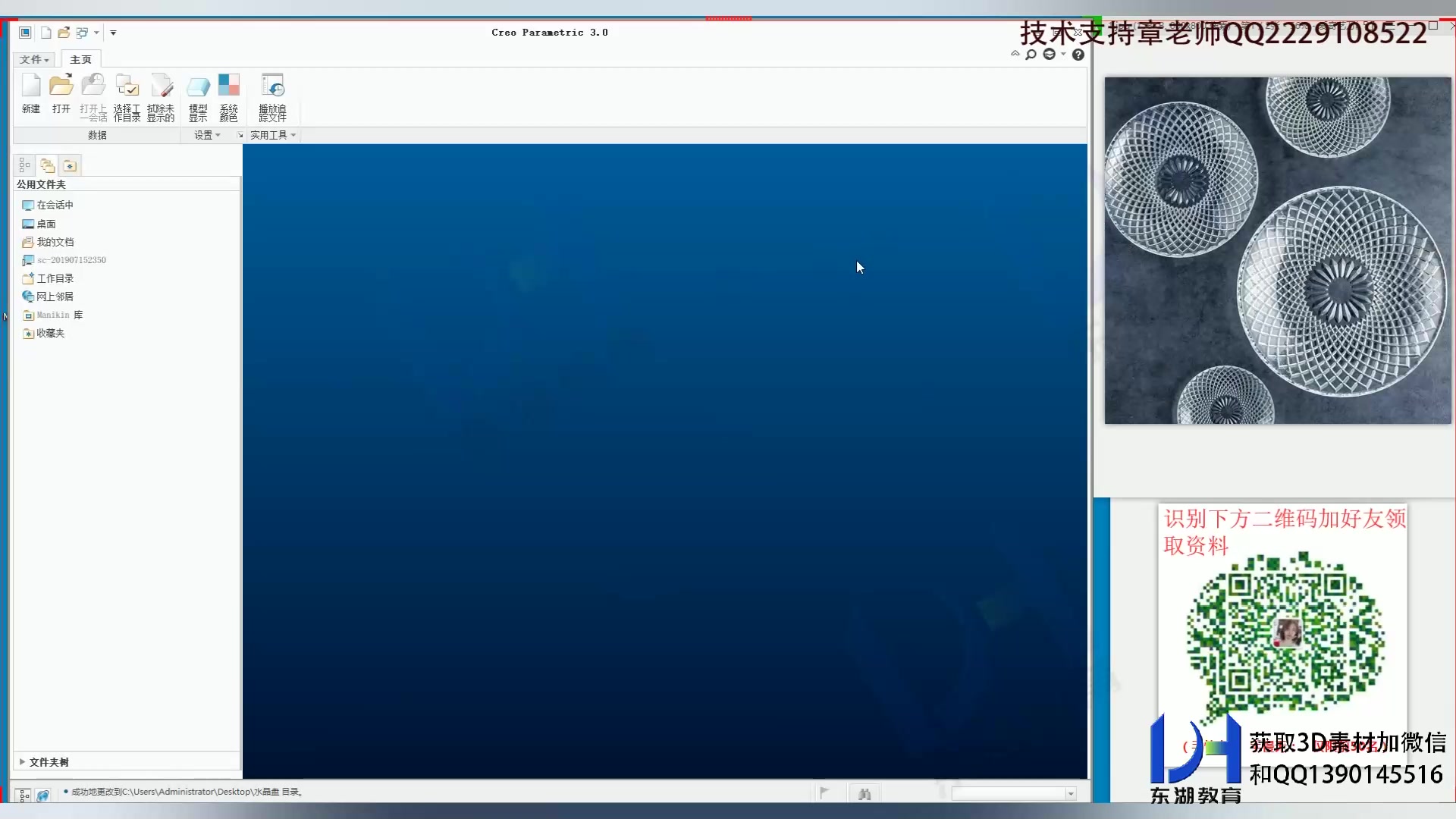The width and height of the screenshot is (1456, 819).
Task: Expand the 文件夹树 folder tree section
Action: [x=49, y=762]
